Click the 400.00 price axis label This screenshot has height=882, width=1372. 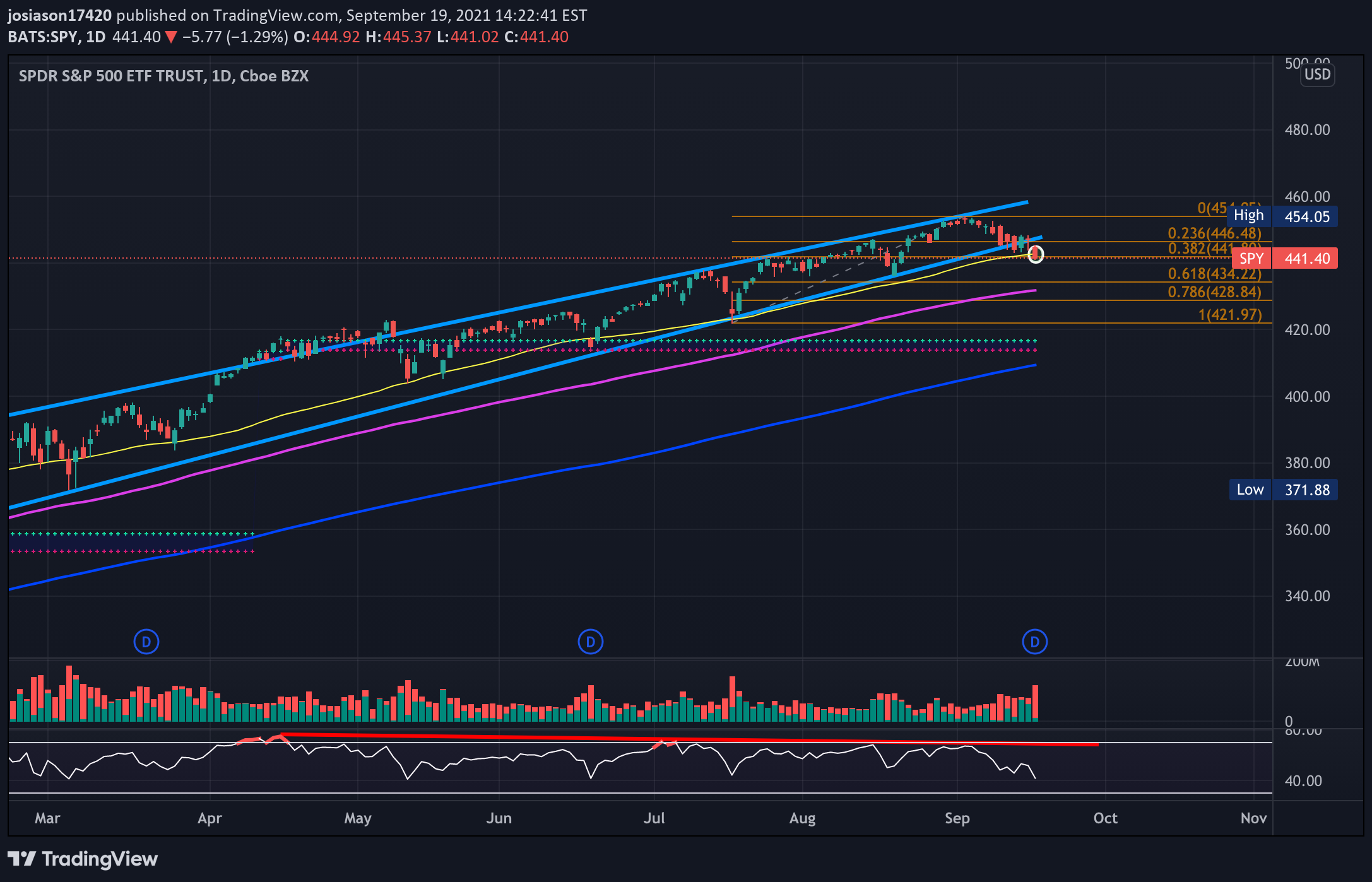tap(1308, 396)
